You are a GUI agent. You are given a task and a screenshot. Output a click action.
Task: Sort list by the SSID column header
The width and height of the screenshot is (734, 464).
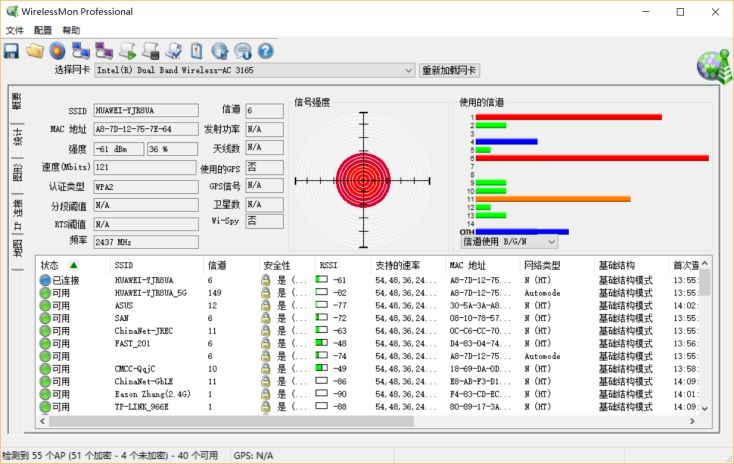coord(157,265)
